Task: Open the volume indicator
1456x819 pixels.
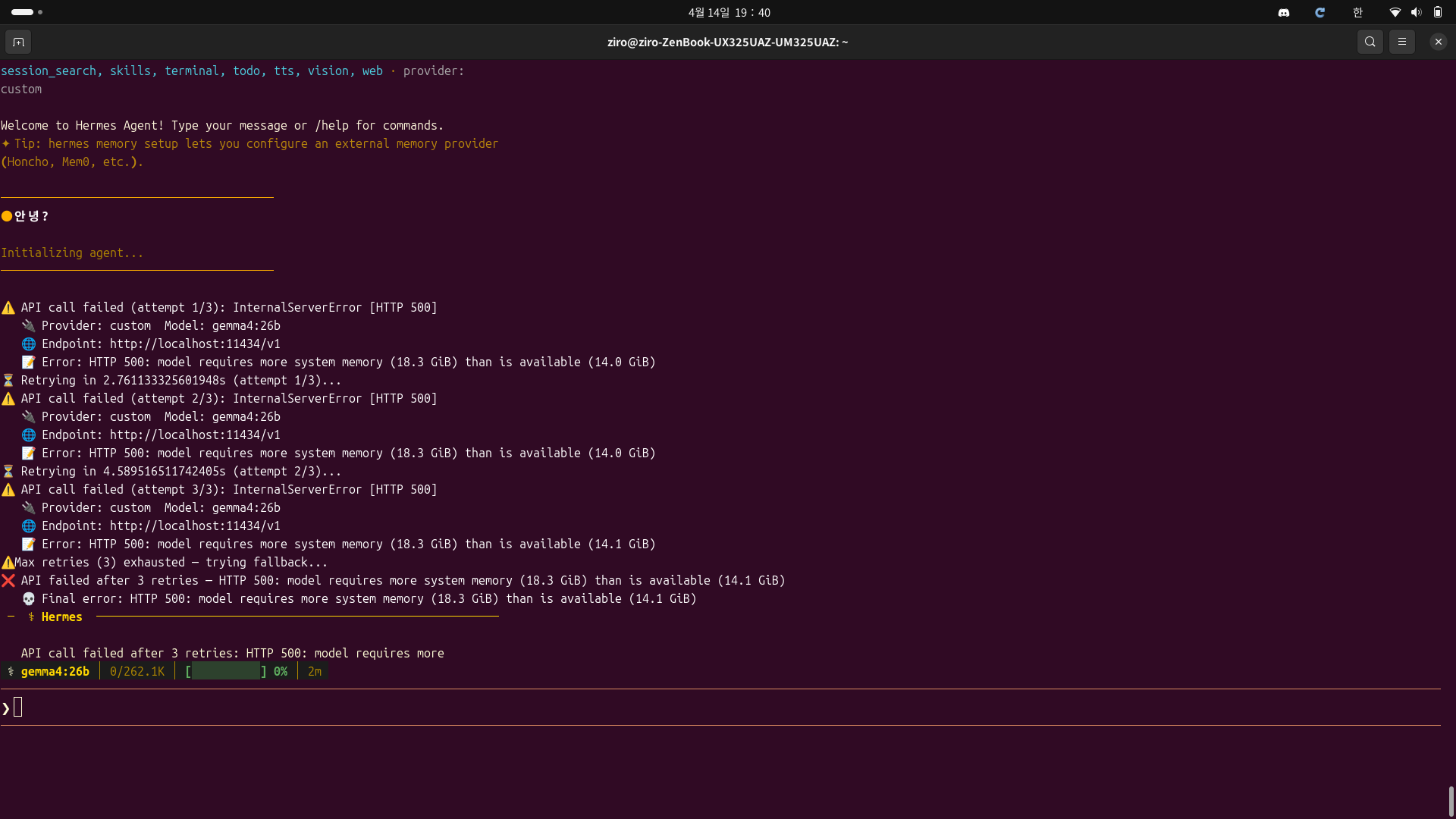Action: [x=1416, y=12]
